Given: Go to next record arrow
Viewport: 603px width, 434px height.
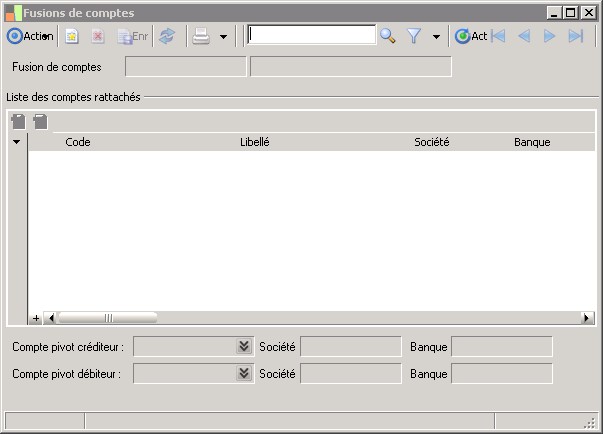Looking at the screenshot, I should (550, 36).
